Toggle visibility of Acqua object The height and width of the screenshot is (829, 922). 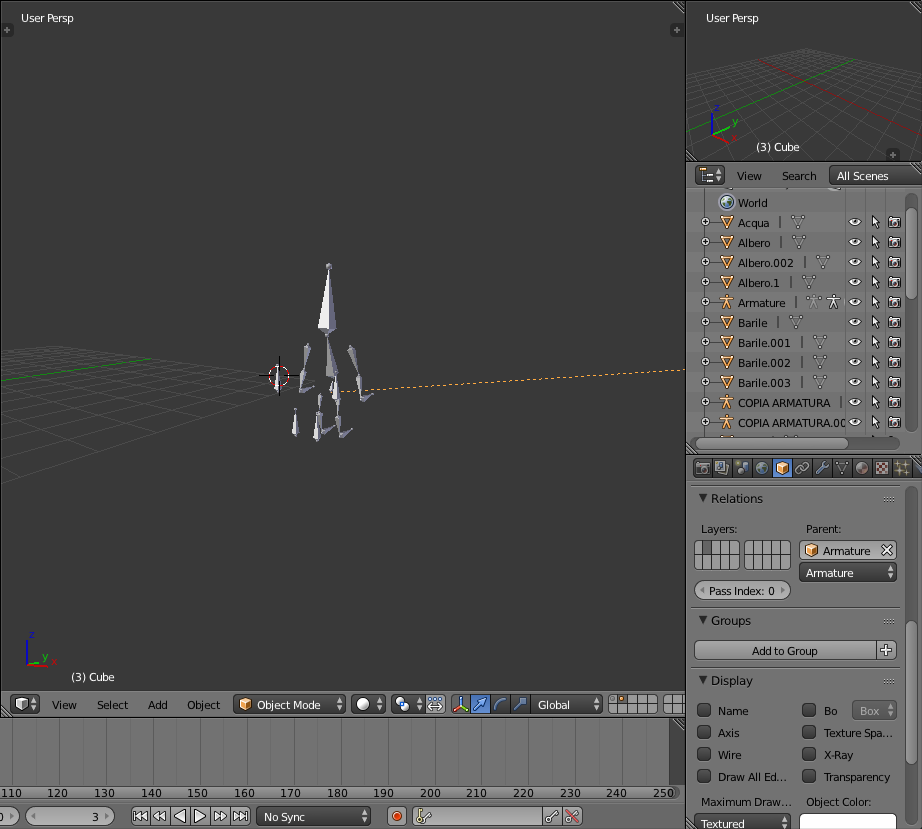(x=855, y=222)
